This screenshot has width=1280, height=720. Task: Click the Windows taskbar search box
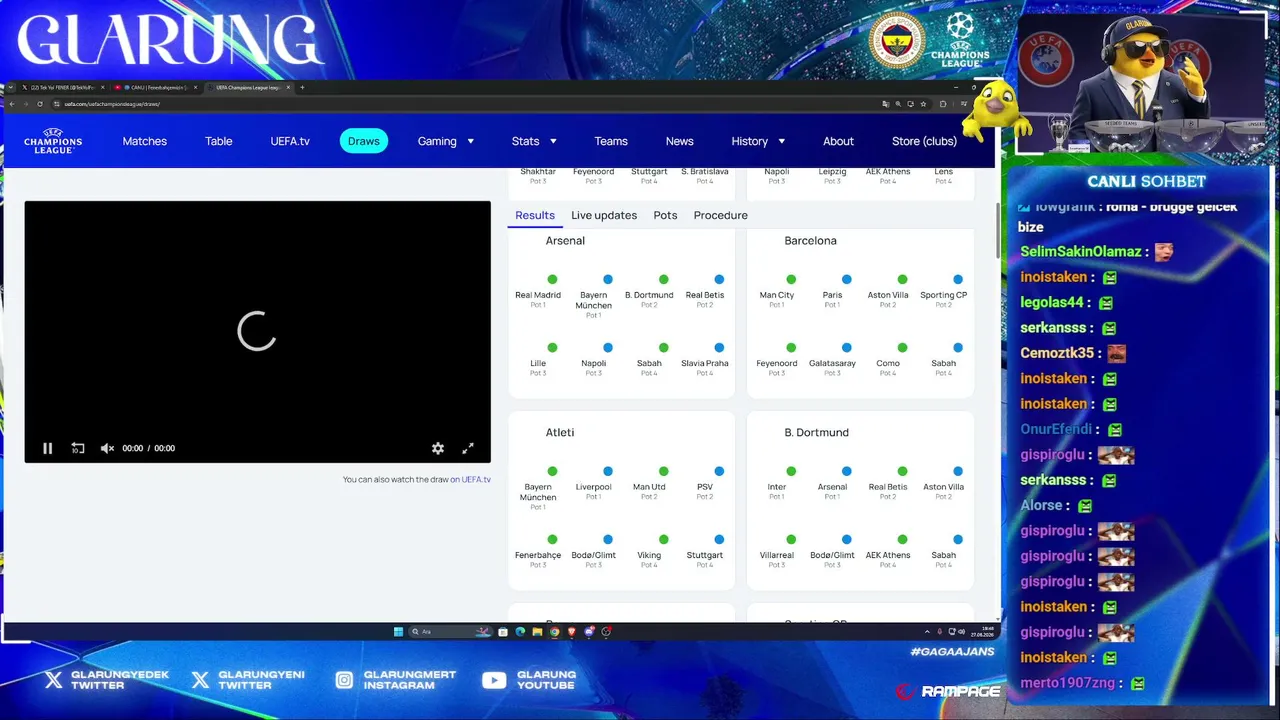coord(451,632)
